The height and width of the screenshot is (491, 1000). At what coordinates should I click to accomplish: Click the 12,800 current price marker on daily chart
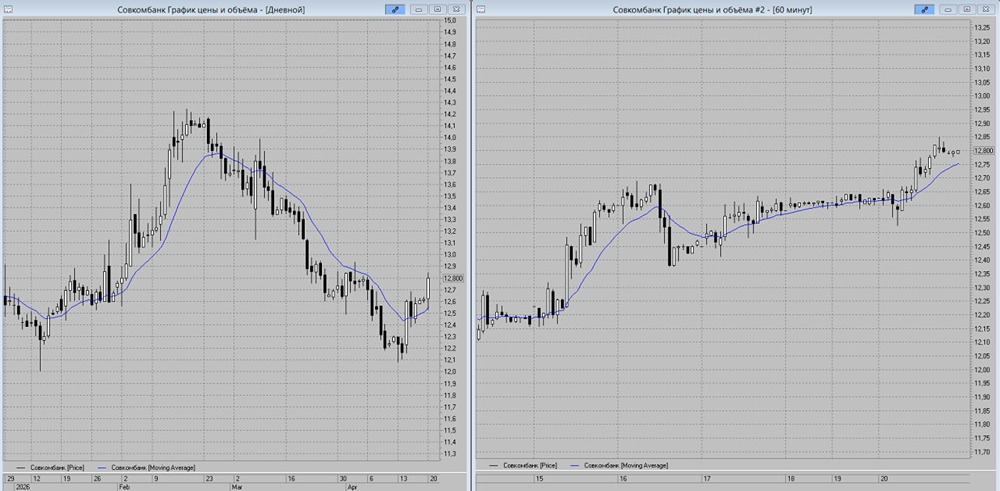pos(452,278)
